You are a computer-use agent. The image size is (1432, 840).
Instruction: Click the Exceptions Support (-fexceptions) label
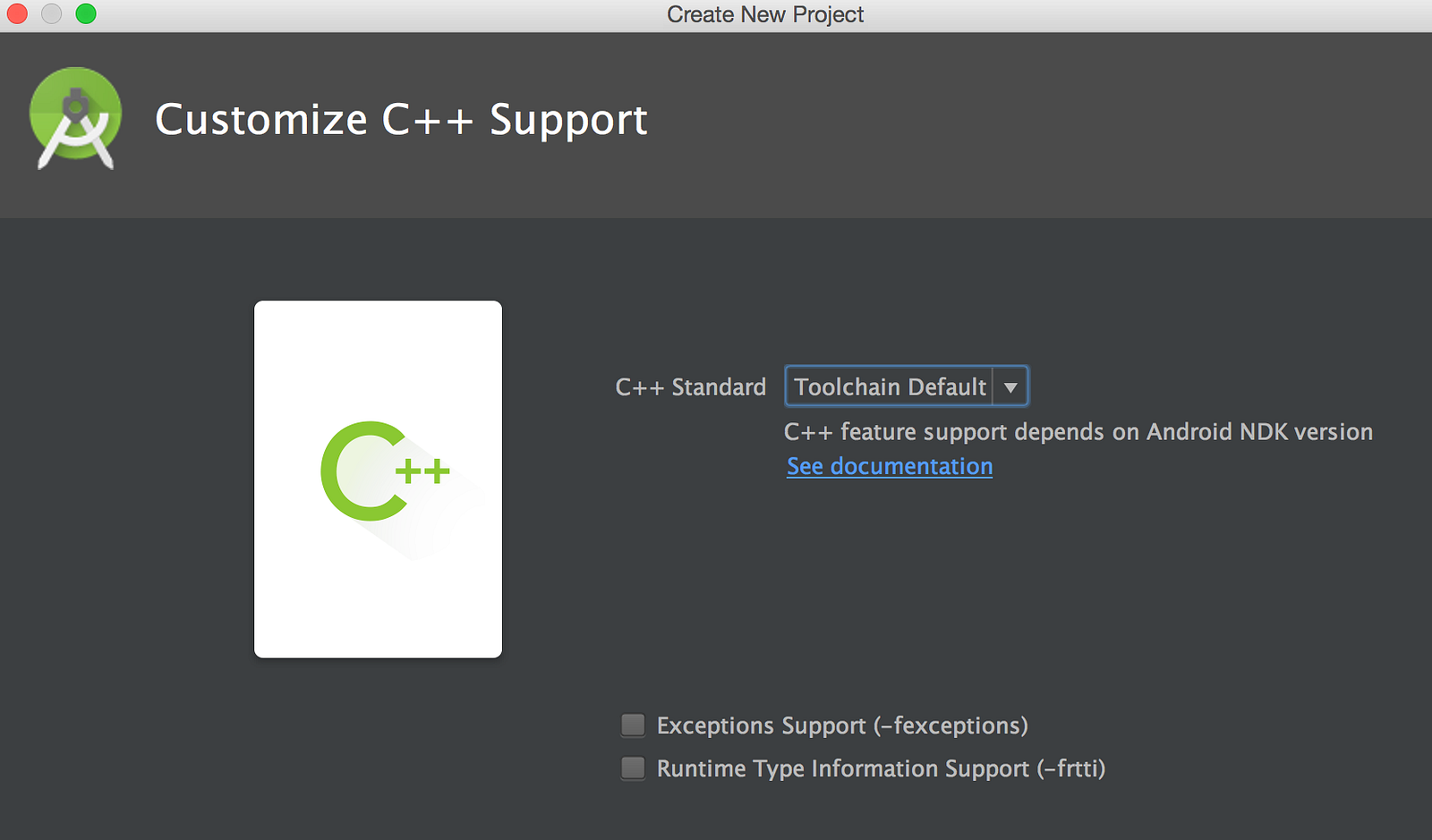pos(842,725)
